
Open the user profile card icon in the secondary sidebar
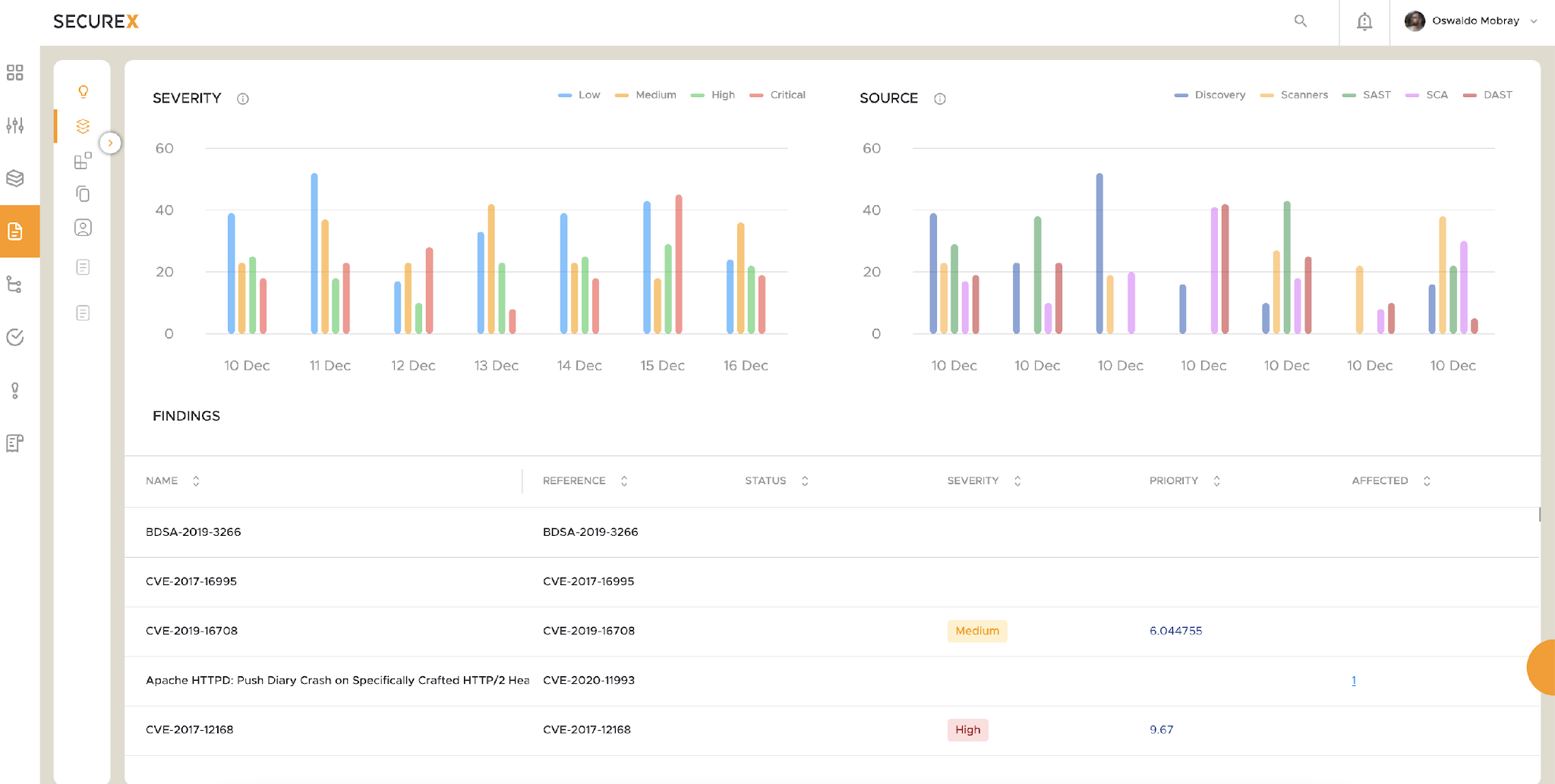tap(84, 228)
